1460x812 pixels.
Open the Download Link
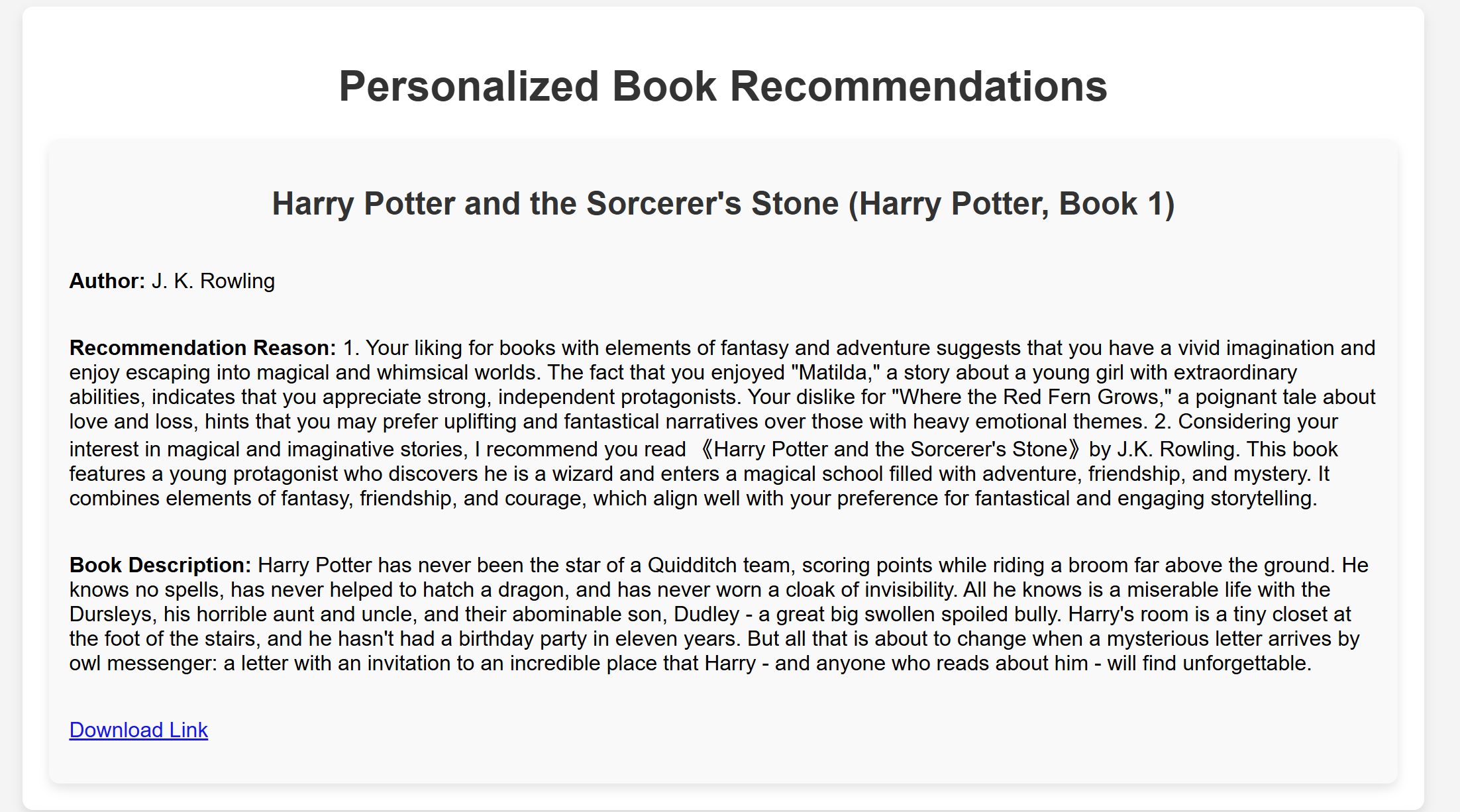click(138, 730)
